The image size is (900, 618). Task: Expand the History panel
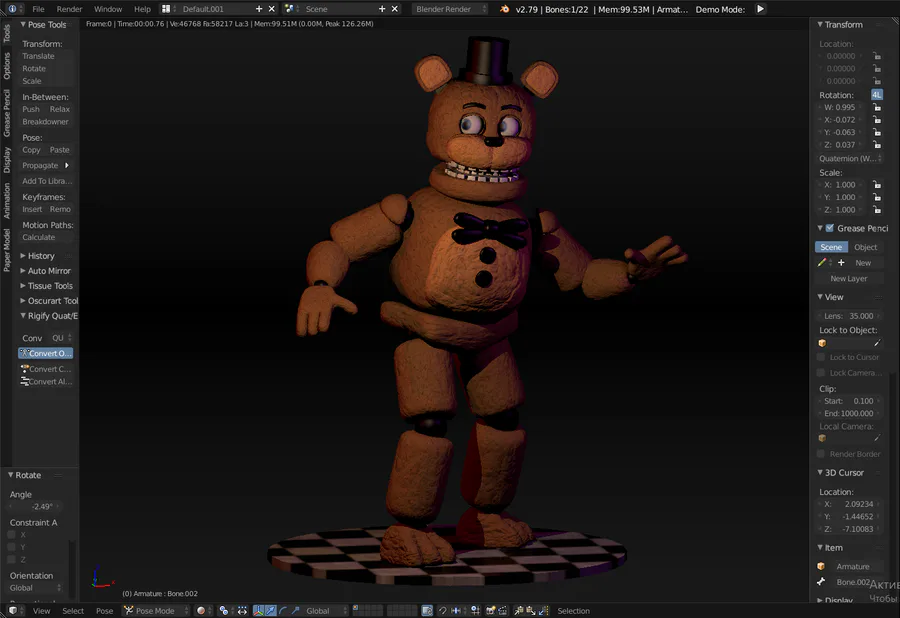coord(23,255)
